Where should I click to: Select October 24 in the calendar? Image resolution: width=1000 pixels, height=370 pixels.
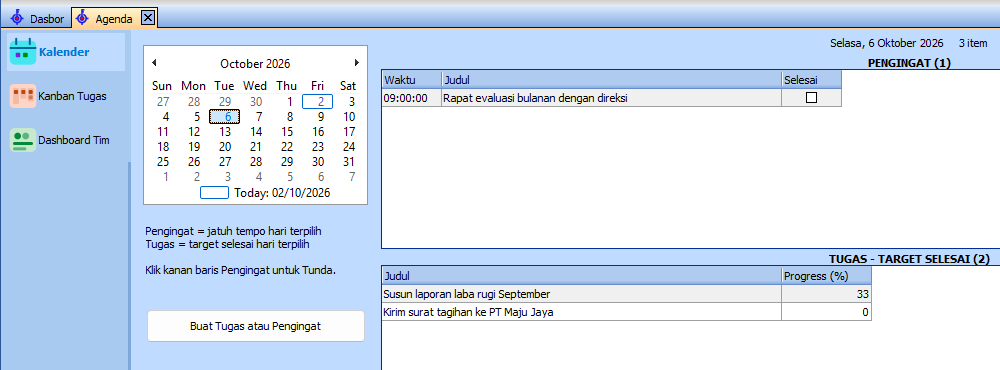click(349, 147)
